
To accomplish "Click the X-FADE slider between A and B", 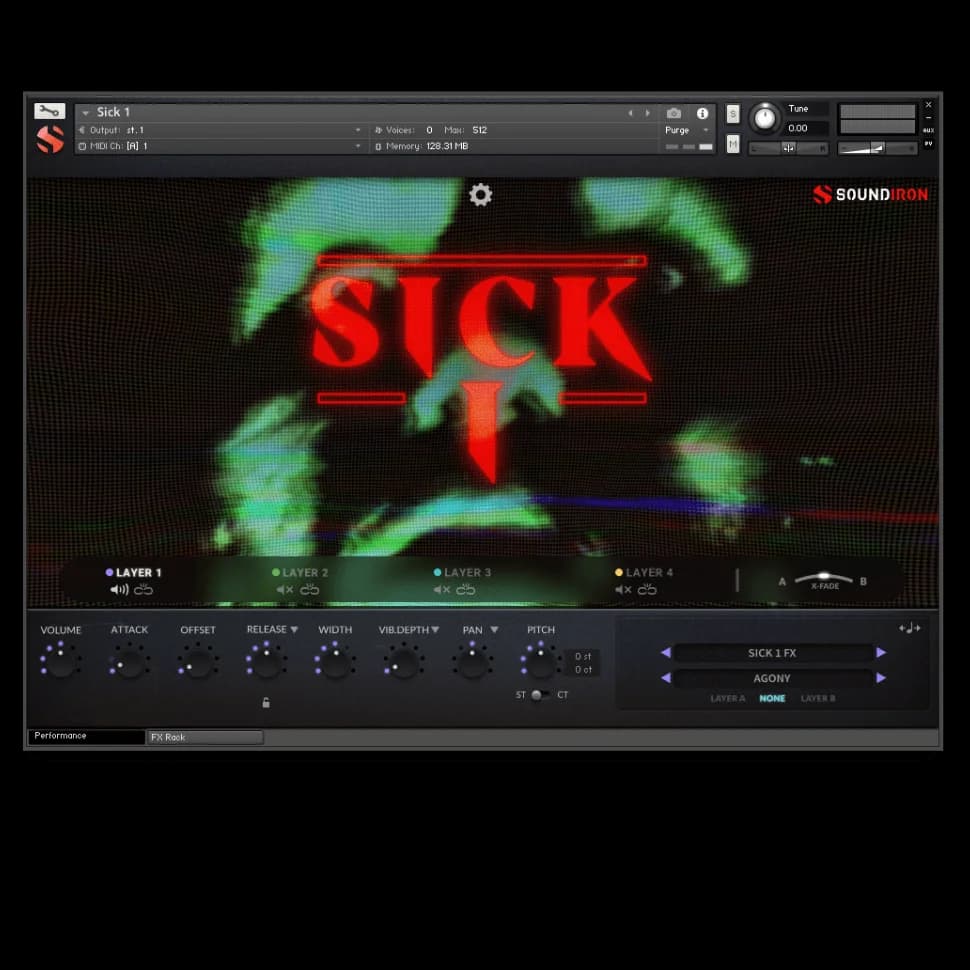I will coord(824,579).
